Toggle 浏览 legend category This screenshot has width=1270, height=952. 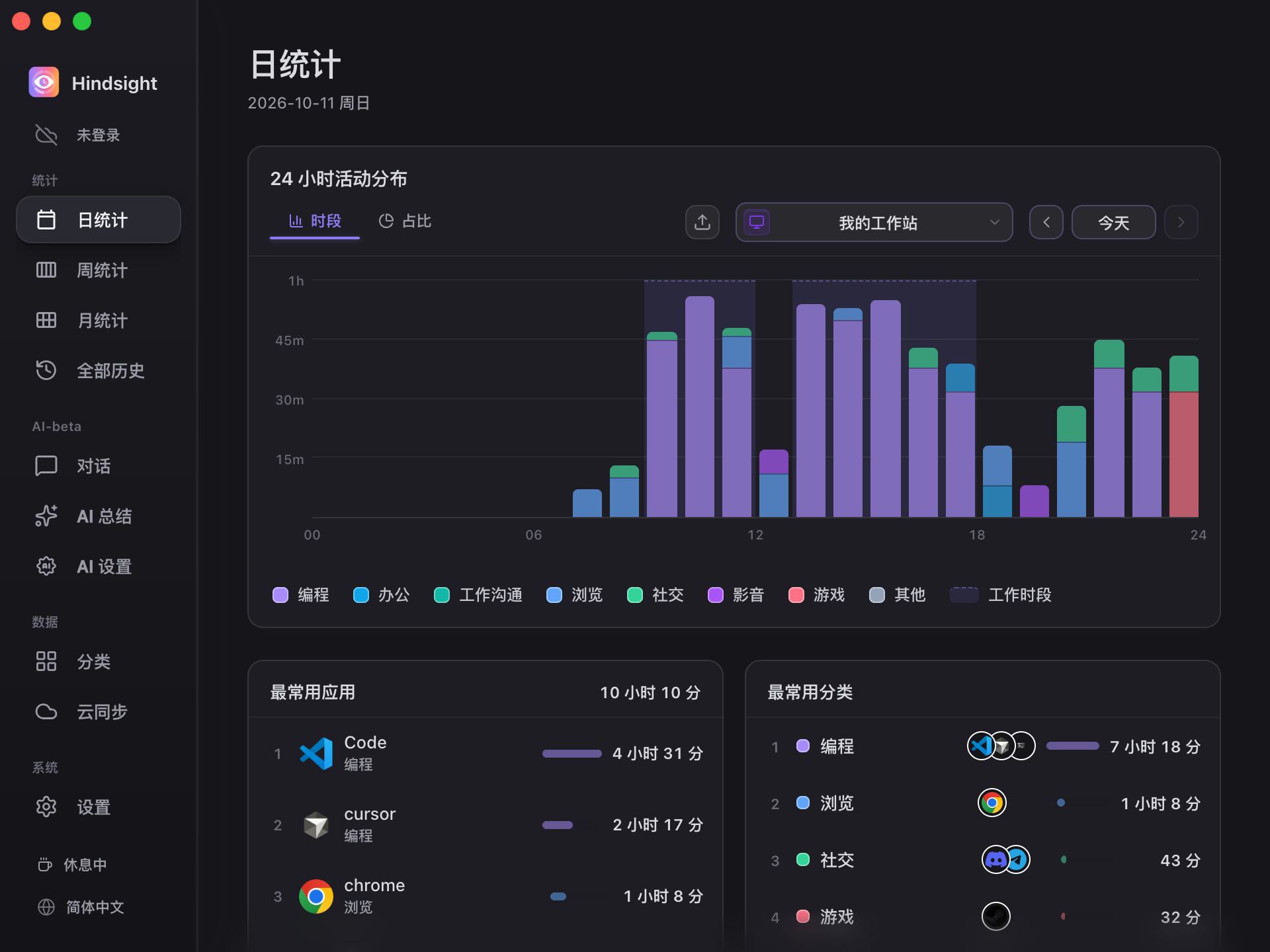click(575, 595)
